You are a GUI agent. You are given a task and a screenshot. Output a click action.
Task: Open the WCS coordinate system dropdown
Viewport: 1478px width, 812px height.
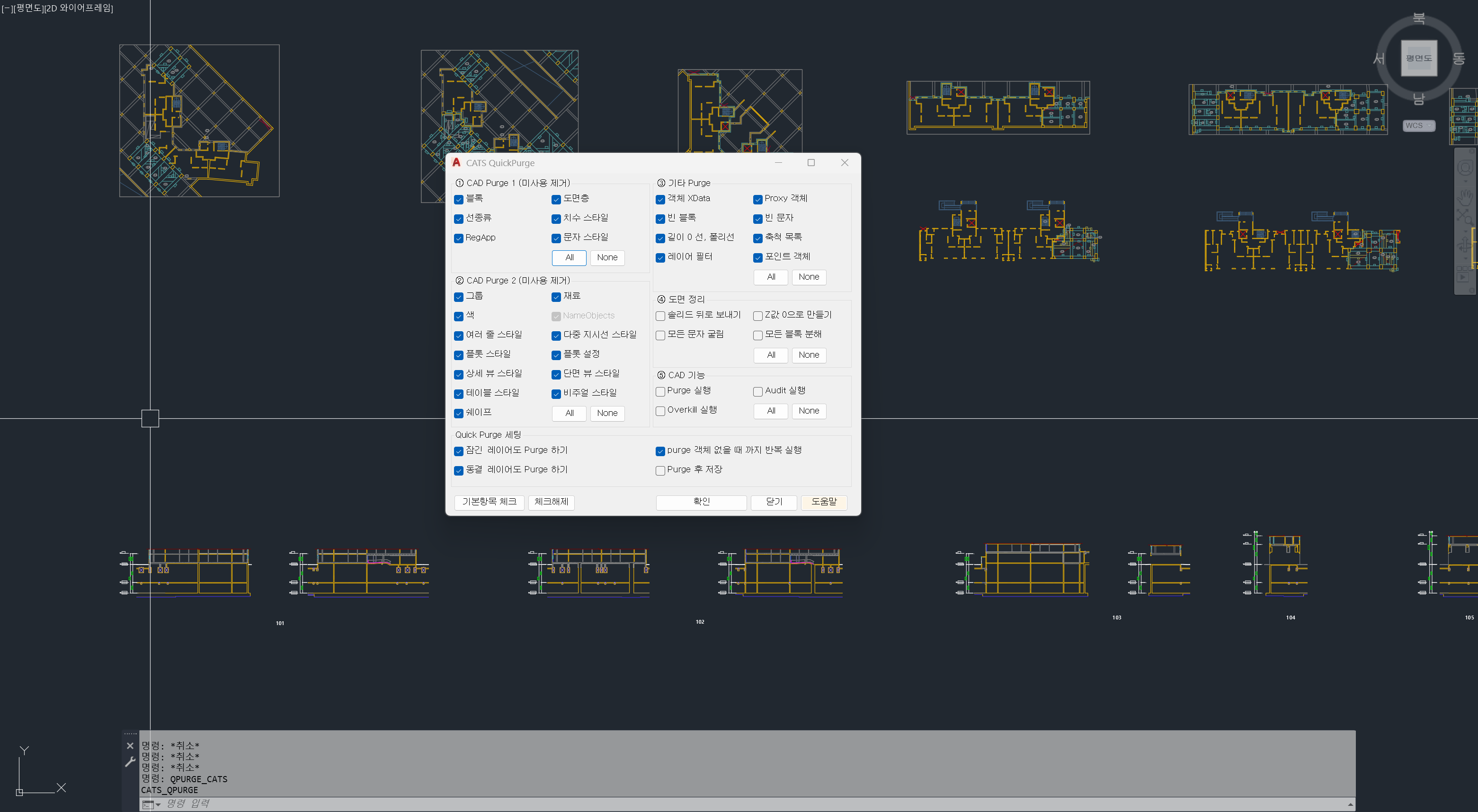tap(1418, 125)
